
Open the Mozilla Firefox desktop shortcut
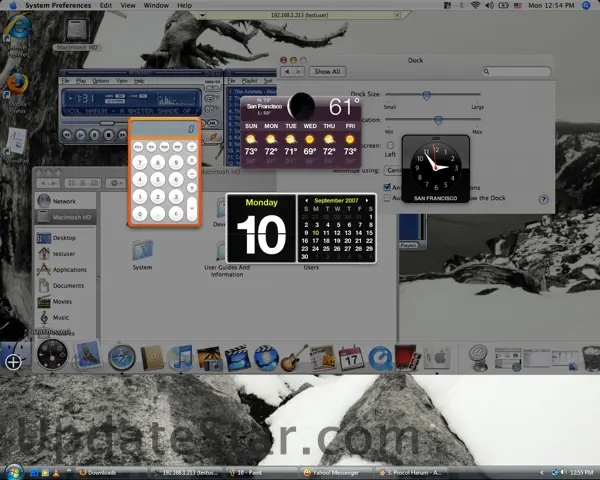point(15,84)
